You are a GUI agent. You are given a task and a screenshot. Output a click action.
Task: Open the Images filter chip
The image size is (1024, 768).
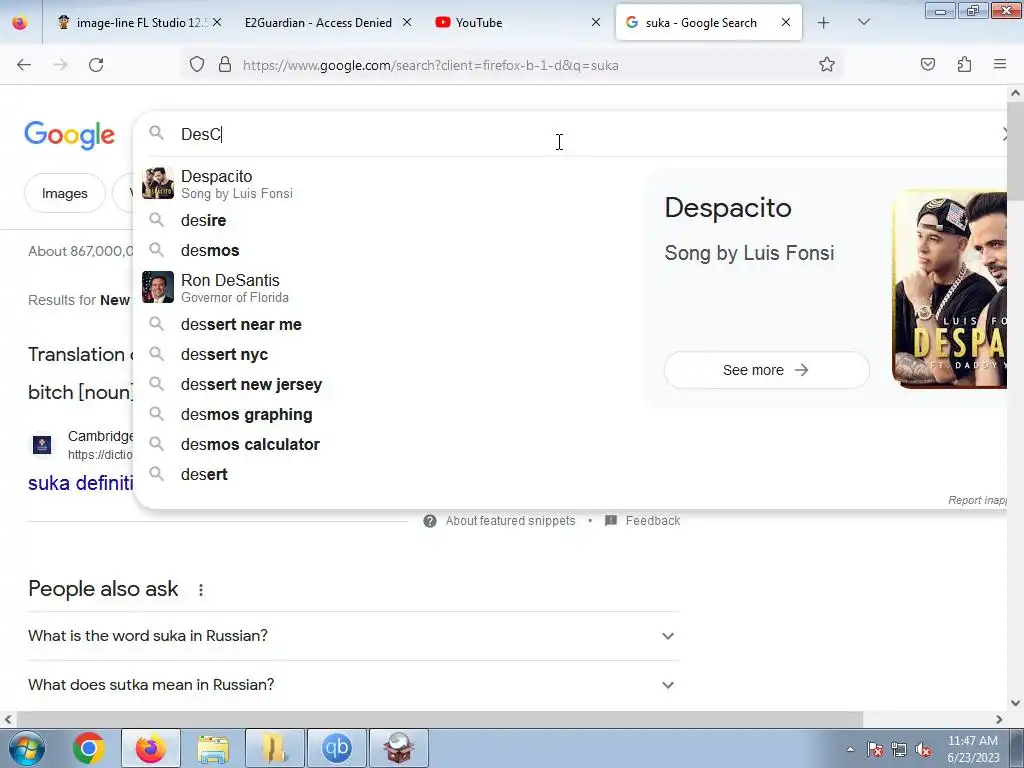click(x=65, y=193)
